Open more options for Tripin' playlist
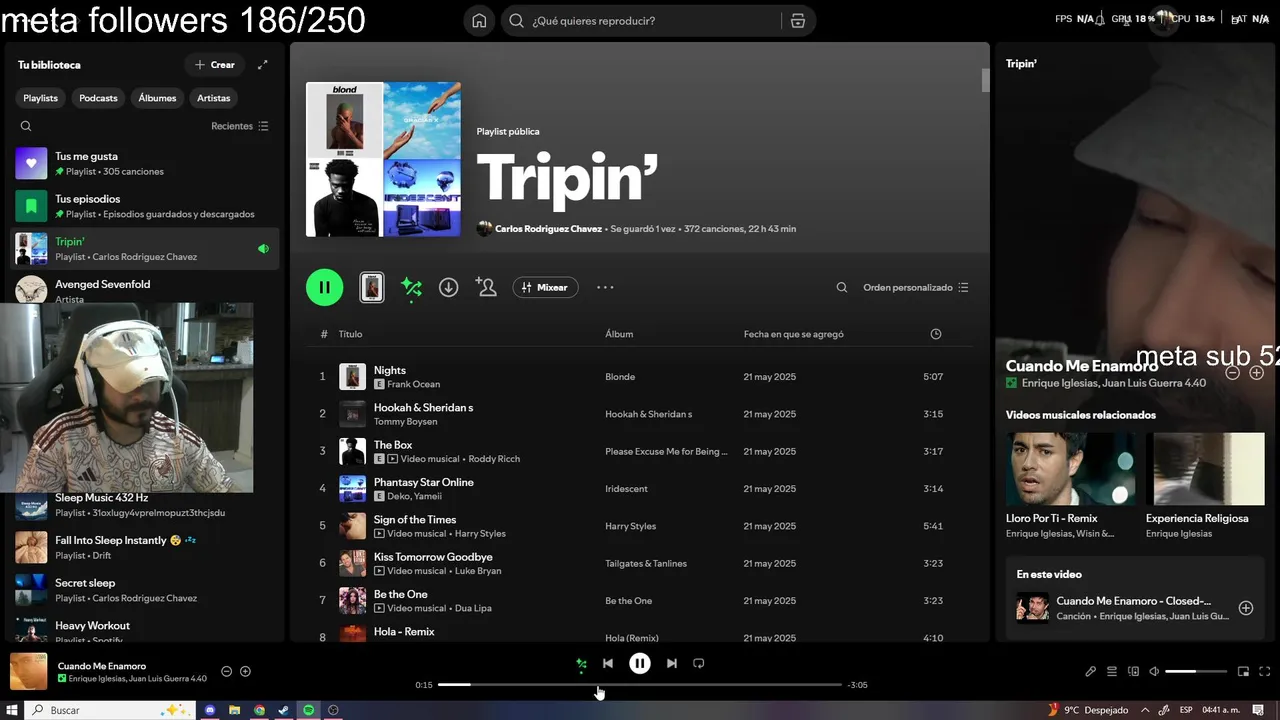 [x=605, y=287]
